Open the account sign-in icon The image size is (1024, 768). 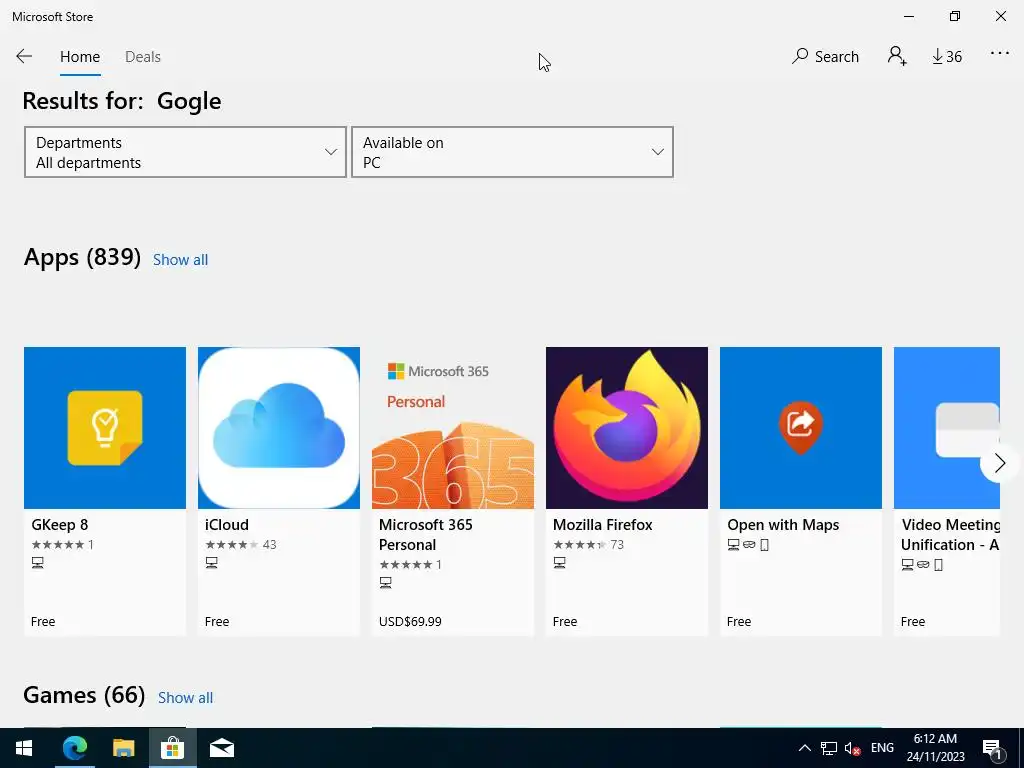coord(897,56)
